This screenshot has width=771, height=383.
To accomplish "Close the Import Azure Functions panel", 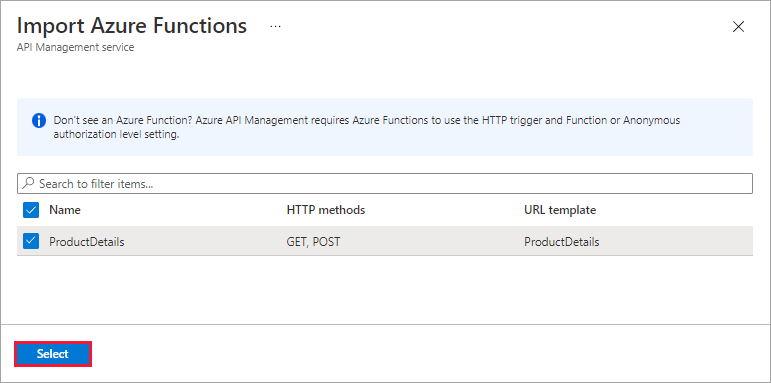I will (x=738, y=27).
